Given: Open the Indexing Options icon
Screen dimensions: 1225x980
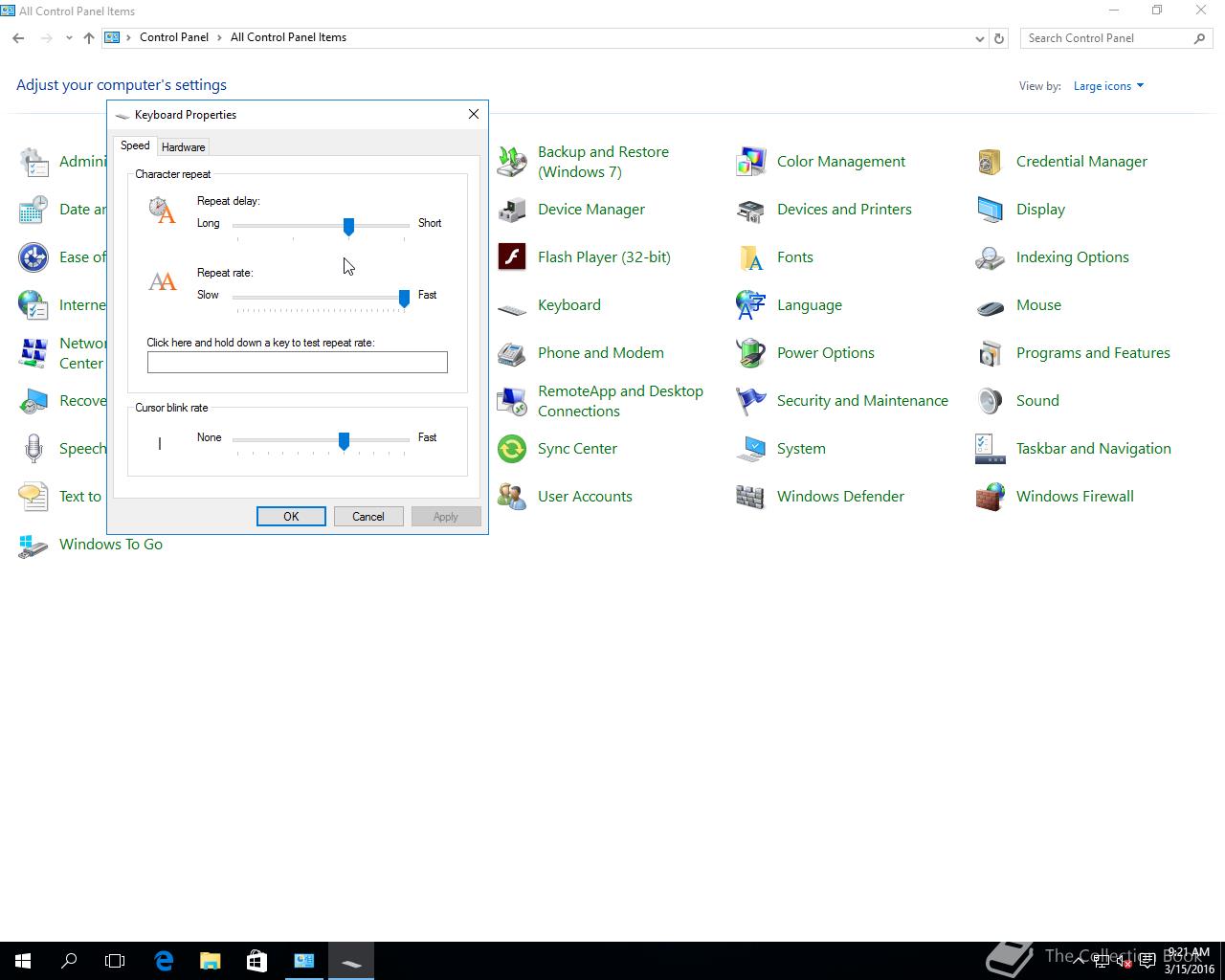Looking at the screenshot, I should 991,257.
